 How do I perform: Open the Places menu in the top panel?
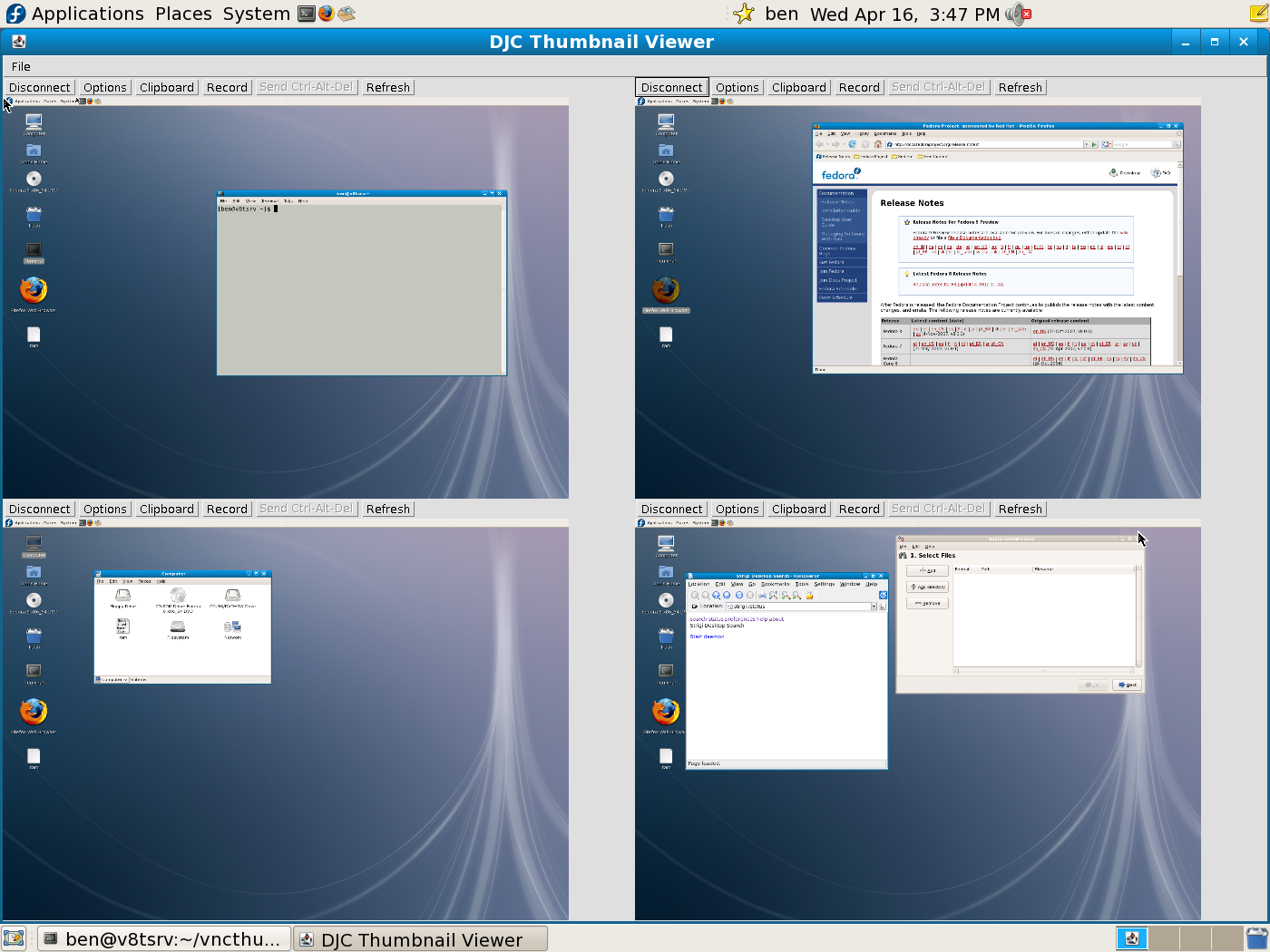pos(183,14)
